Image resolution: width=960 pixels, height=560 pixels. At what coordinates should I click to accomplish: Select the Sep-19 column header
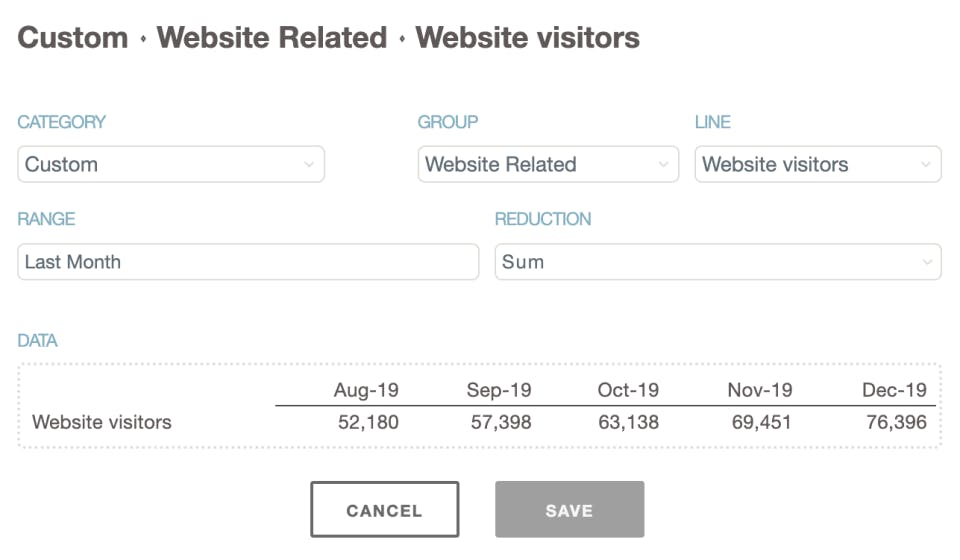coord(499,390)
